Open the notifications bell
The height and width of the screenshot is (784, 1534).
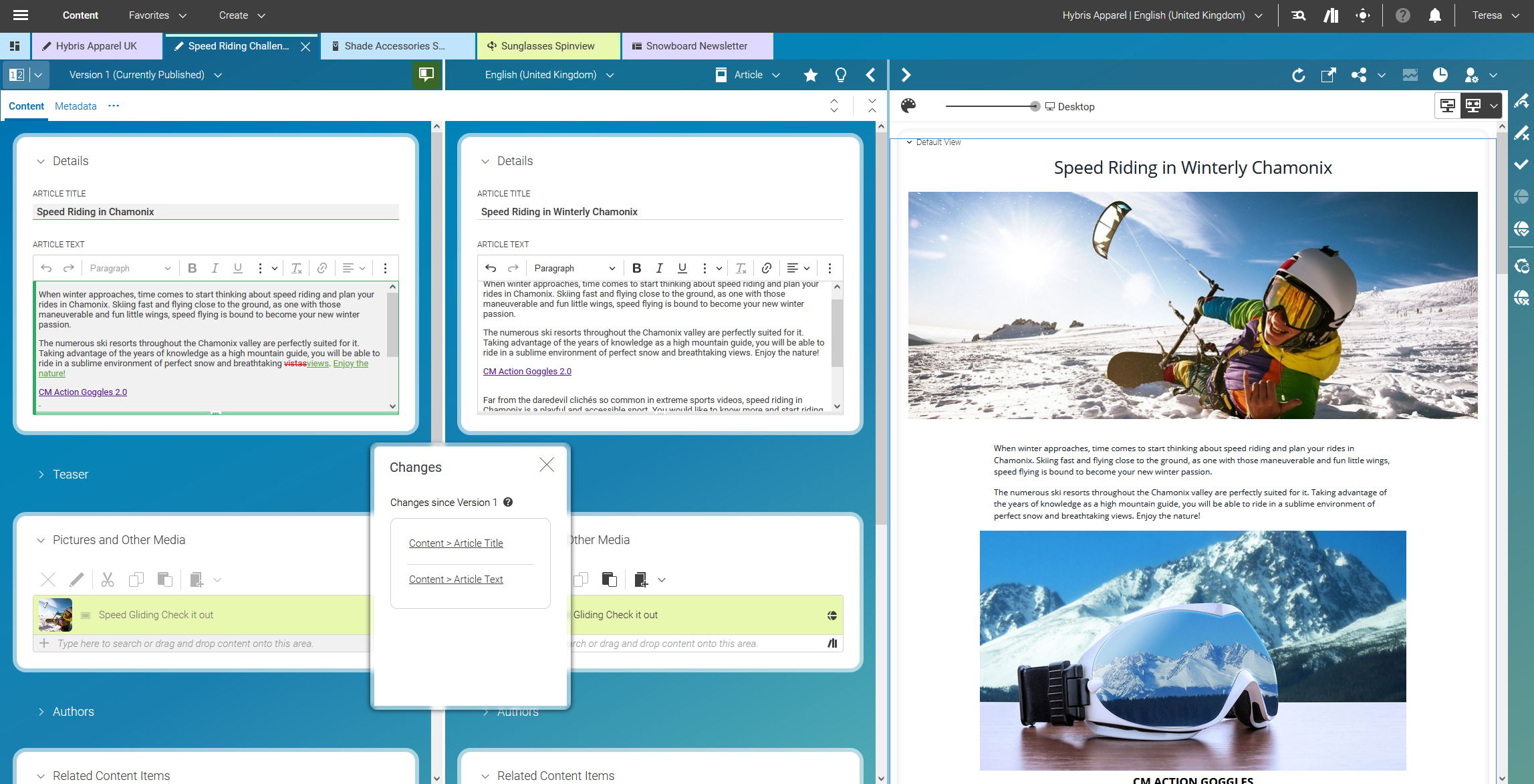[x=1434, y=15]
